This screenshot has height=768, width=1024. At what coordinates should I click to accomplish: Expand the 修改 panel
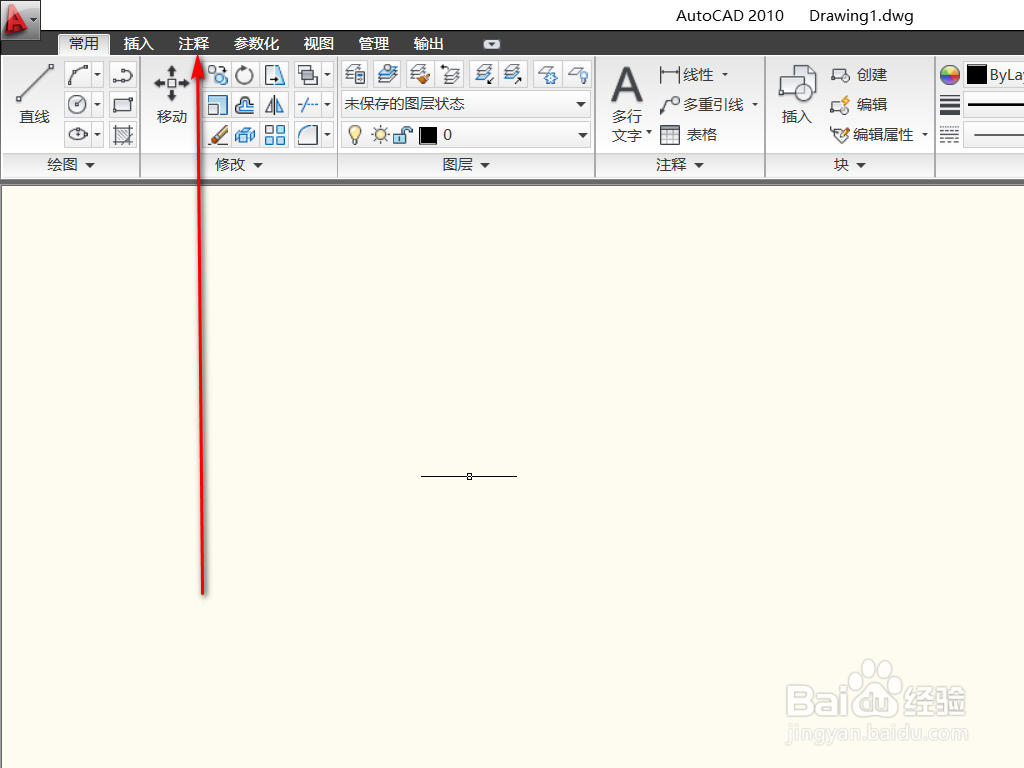(x=238, y=165)
